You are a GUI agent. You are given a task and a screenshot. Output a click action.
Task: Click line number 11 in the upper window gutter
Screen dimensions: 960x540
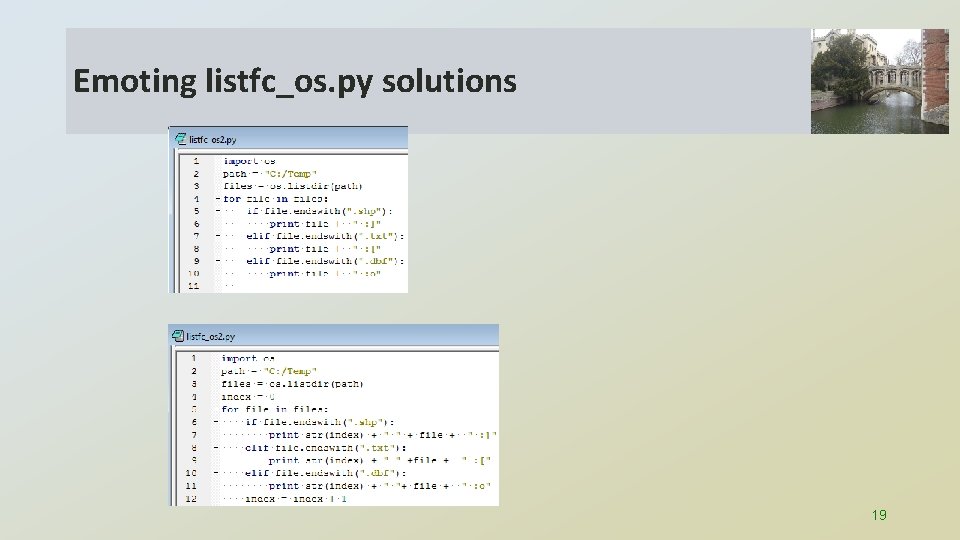(x=193, y=286)
